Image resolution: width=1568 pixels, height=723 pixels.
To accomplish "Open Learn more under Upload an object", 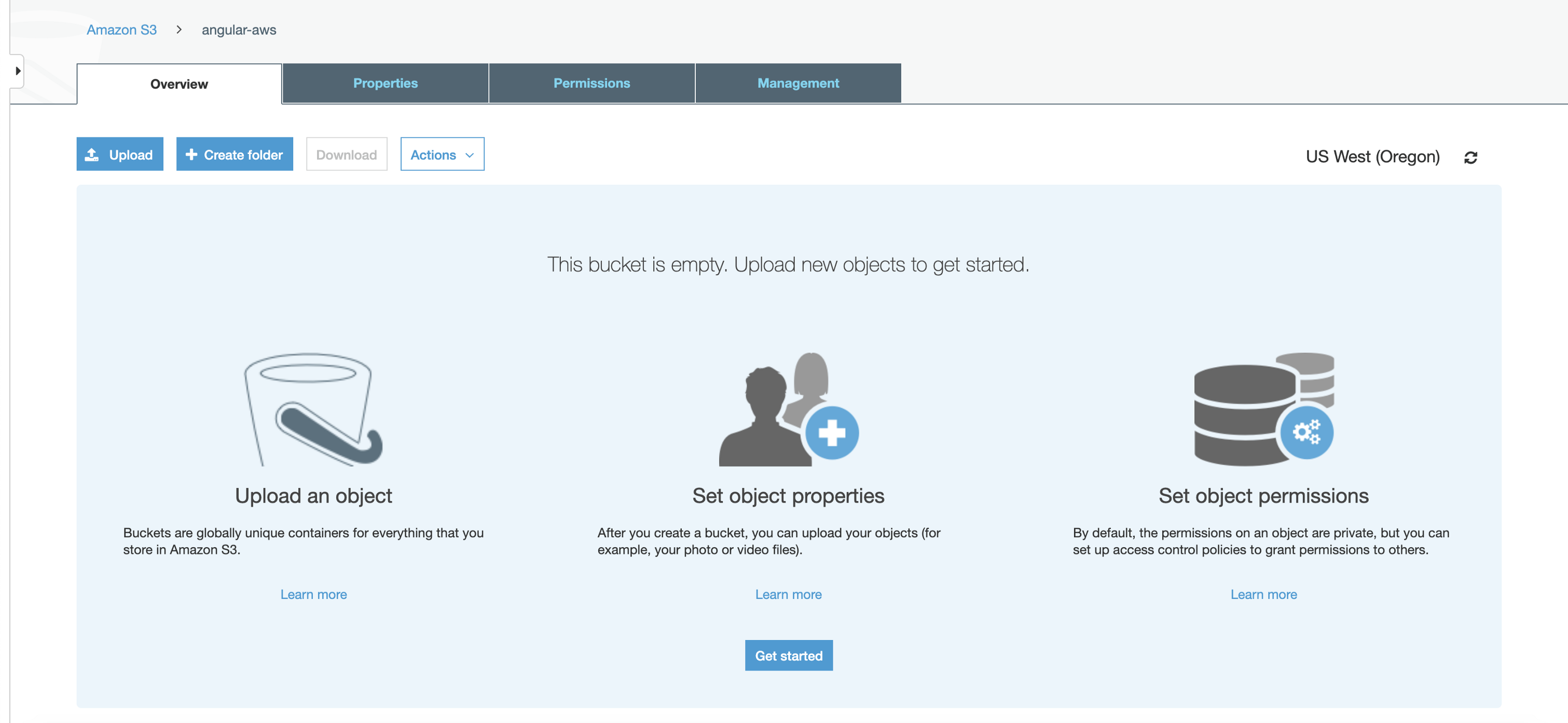I will pyautogui.click(x=313, y=594).
